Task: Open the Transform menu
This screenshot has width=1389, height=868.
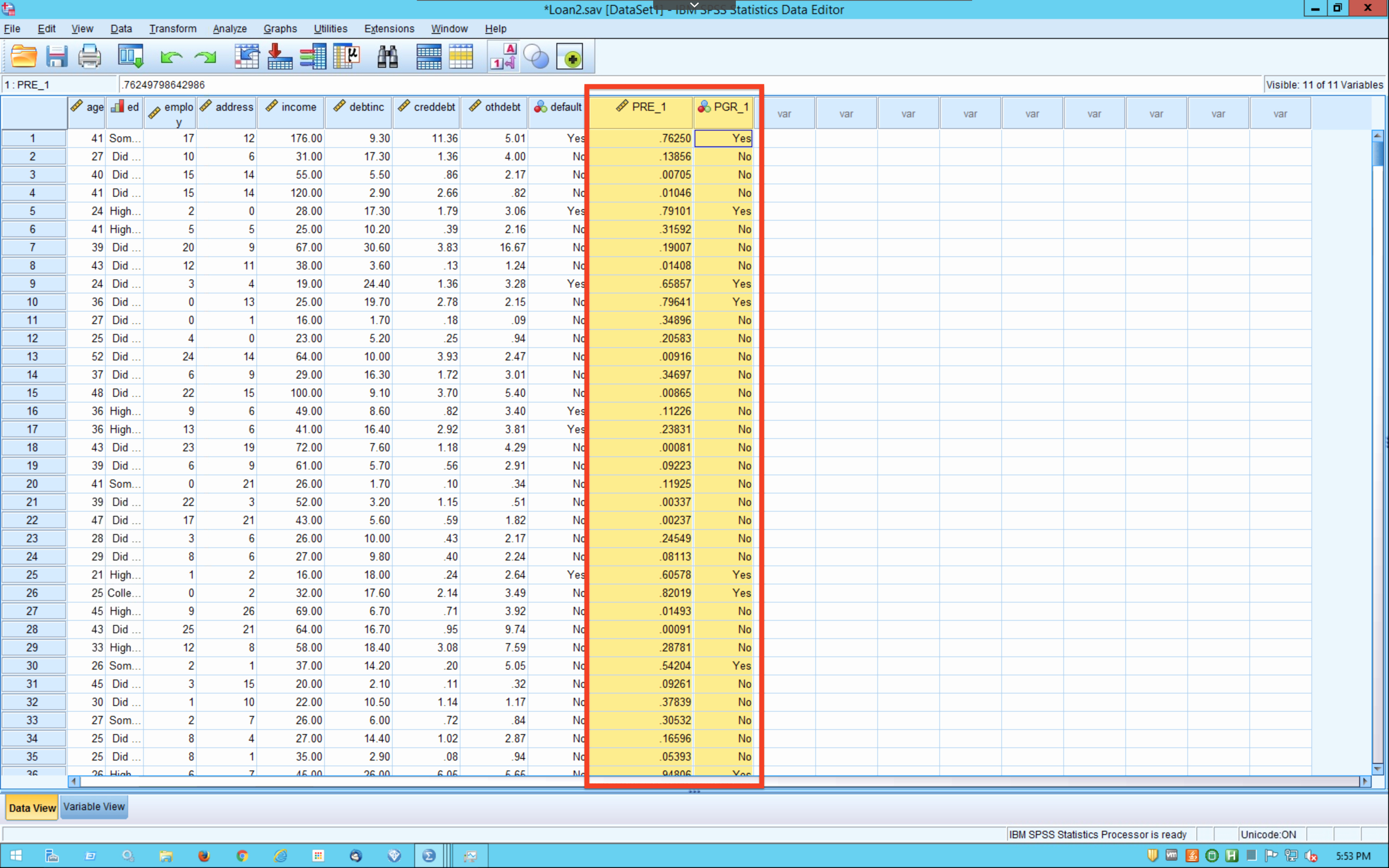Action: point(173,29)
